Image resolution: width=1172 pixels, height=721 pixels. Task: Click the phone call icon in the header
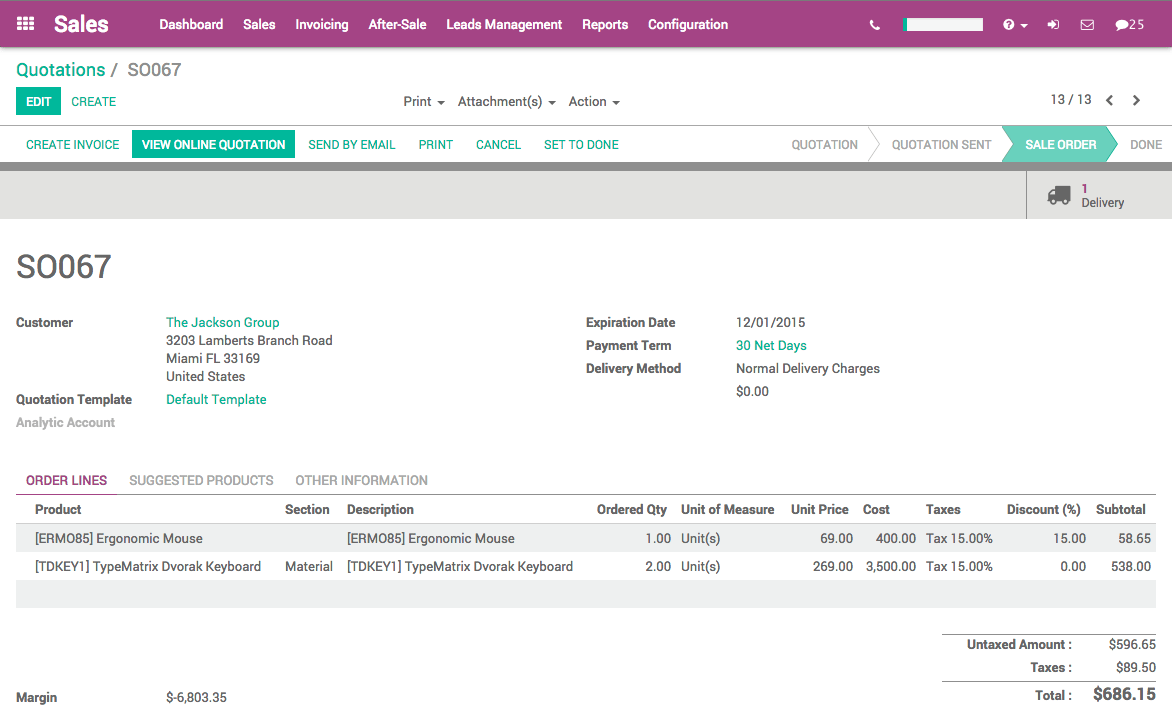click(x=874, y=23)
